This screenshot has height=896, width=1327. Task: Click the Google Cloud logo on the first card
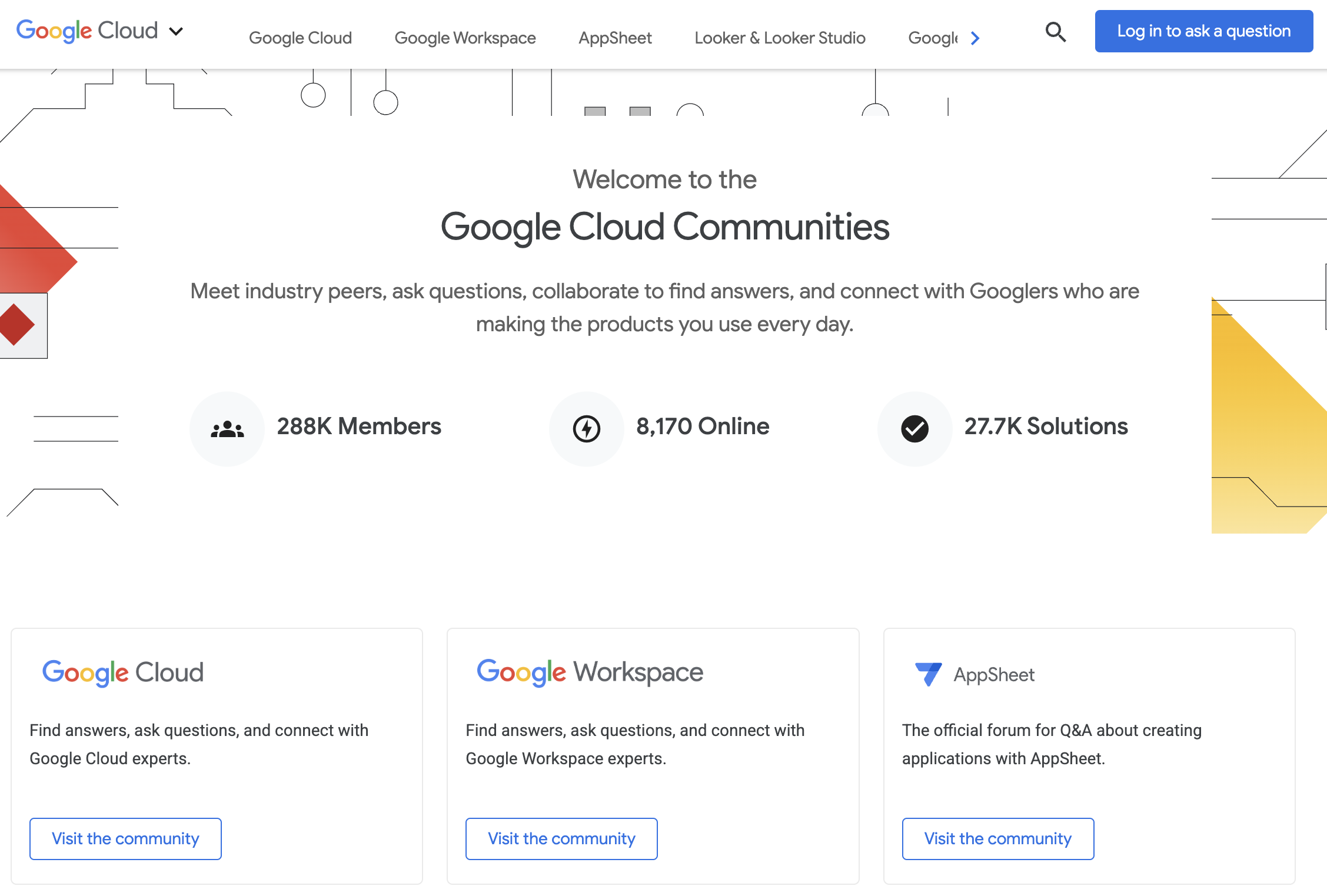(x=122, y=672)
